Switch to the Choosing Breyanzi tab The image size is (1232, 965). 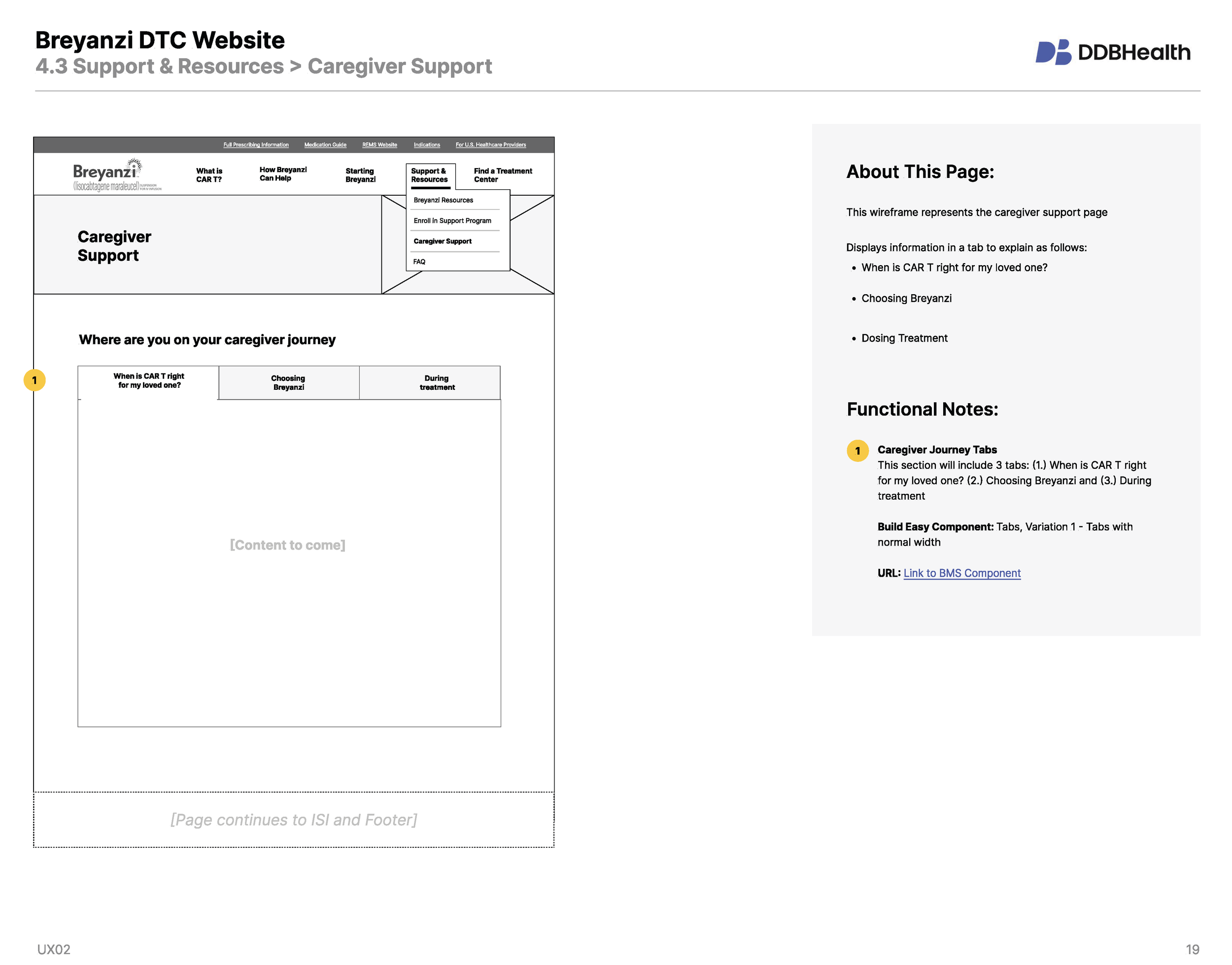(288, 382)
